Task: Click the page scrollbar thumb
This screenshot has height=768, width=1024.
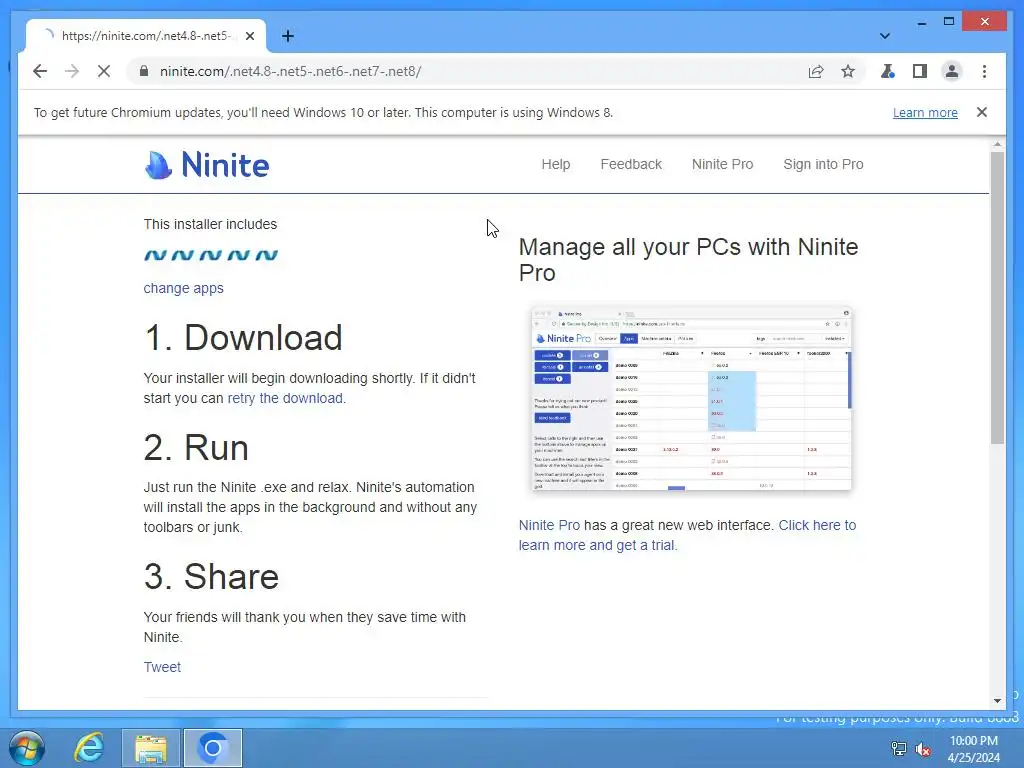Action: (997, 297)
